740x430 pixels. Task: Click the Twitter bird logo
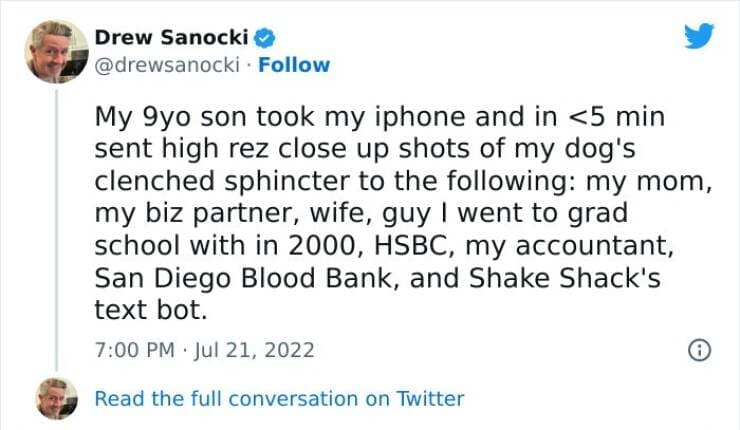point(697,36)
